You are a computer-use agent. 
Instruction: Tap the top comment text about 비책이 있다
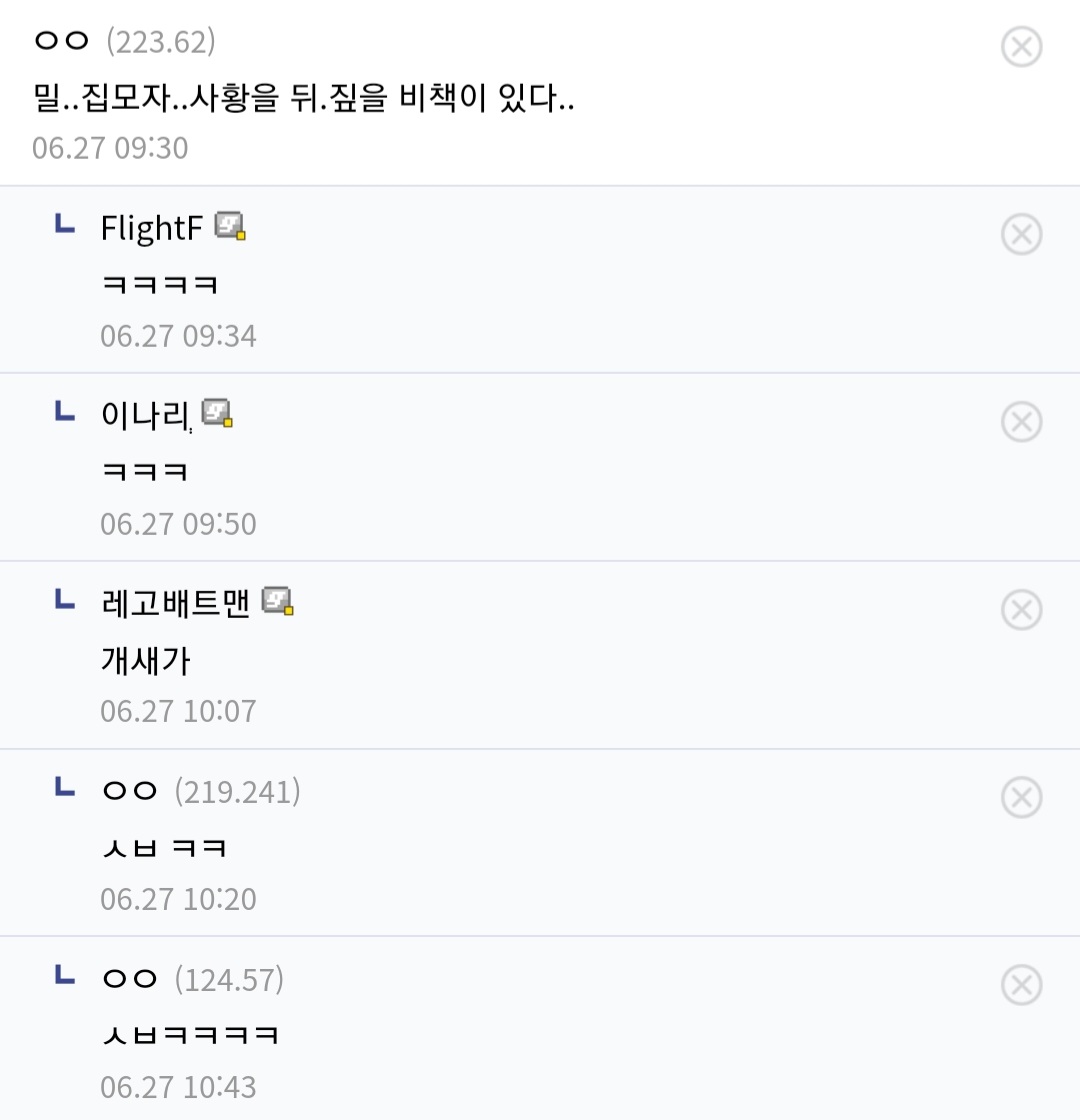[304, 97]
